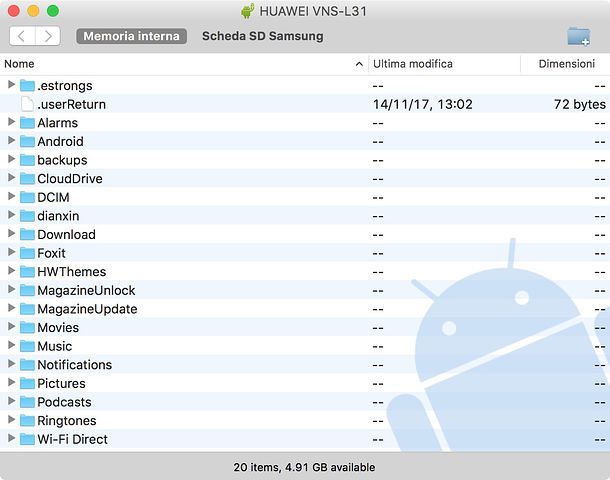Close the window with red button

point(14,11)
